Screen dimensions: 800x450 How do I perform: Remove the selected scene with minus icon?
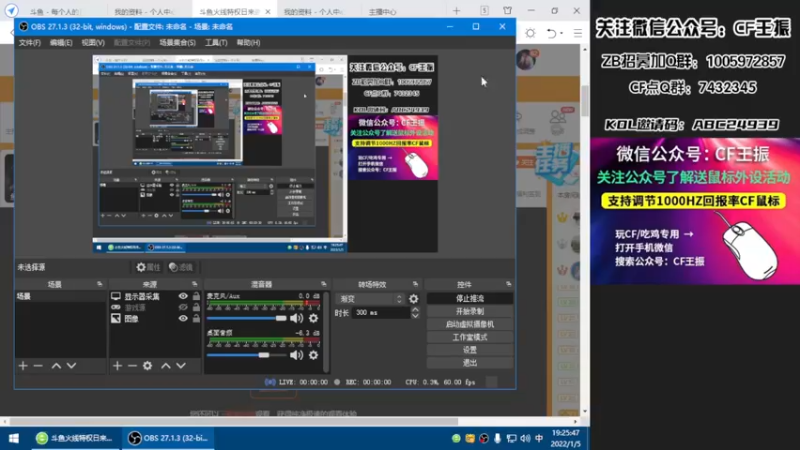coord(38,366)
